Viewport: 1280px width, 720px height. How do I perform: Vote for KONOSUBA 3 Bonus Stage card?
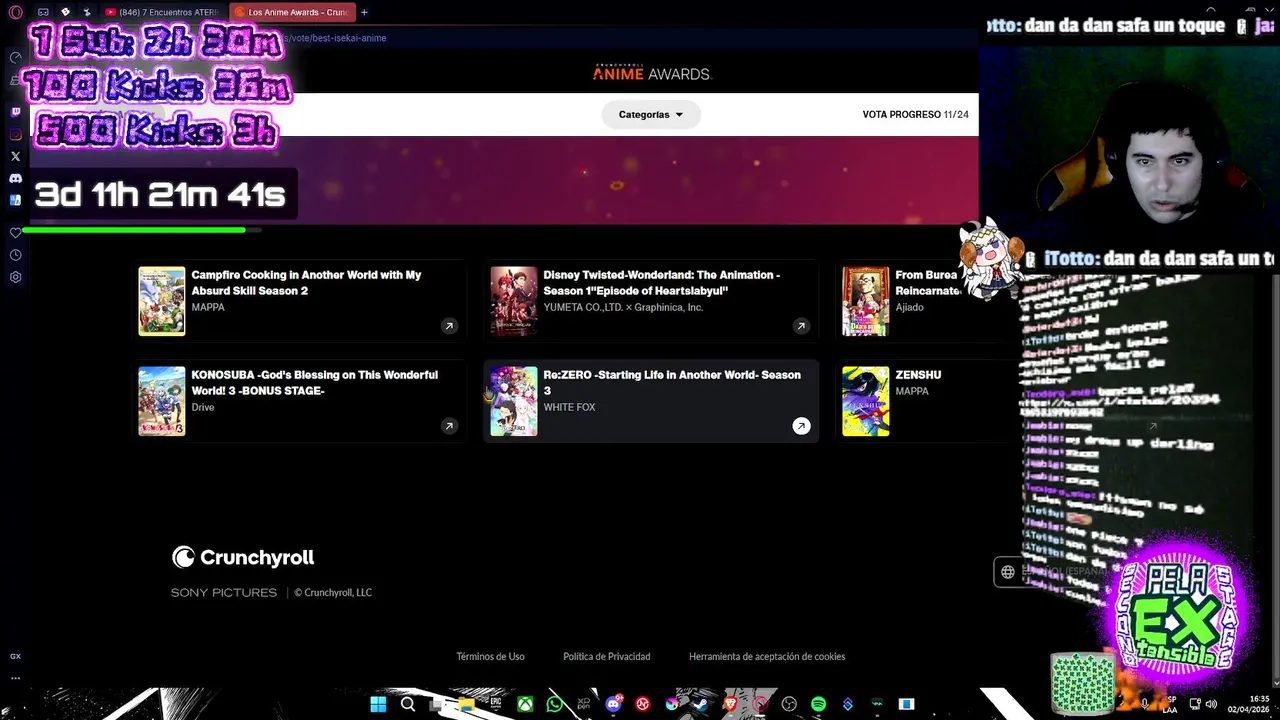pos(299,401)
